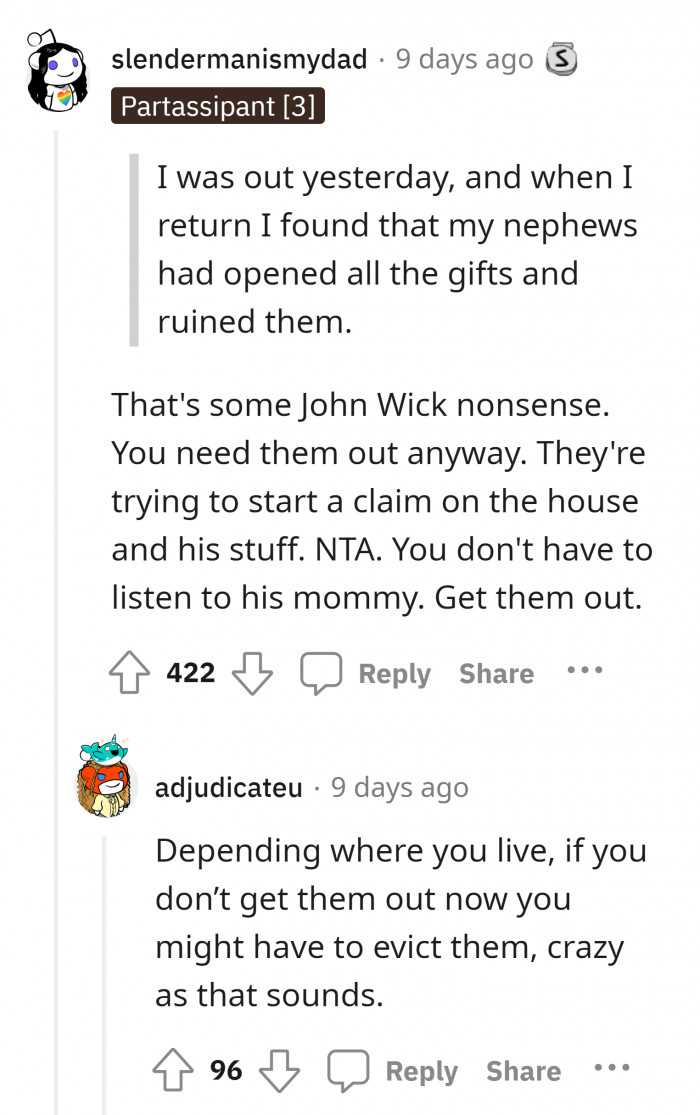The width and height of the screenshot is (700, 1115).
Task: Open adjudicateu username link
Action: tap(229, 788)
